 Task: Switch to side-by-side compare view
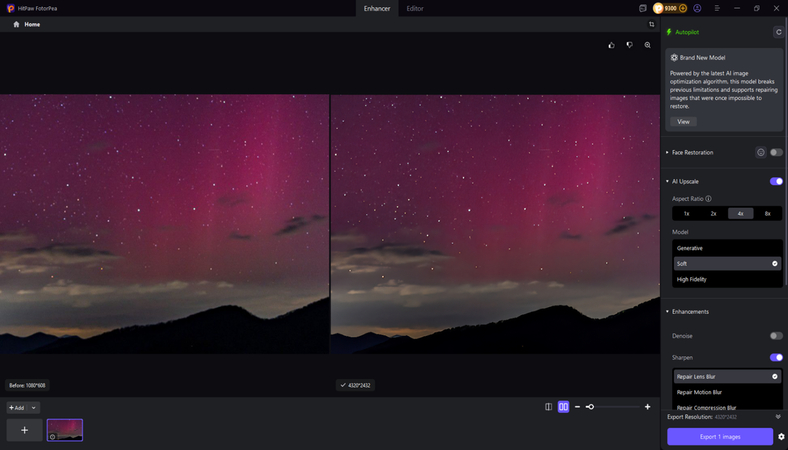[x=563, y=407]
